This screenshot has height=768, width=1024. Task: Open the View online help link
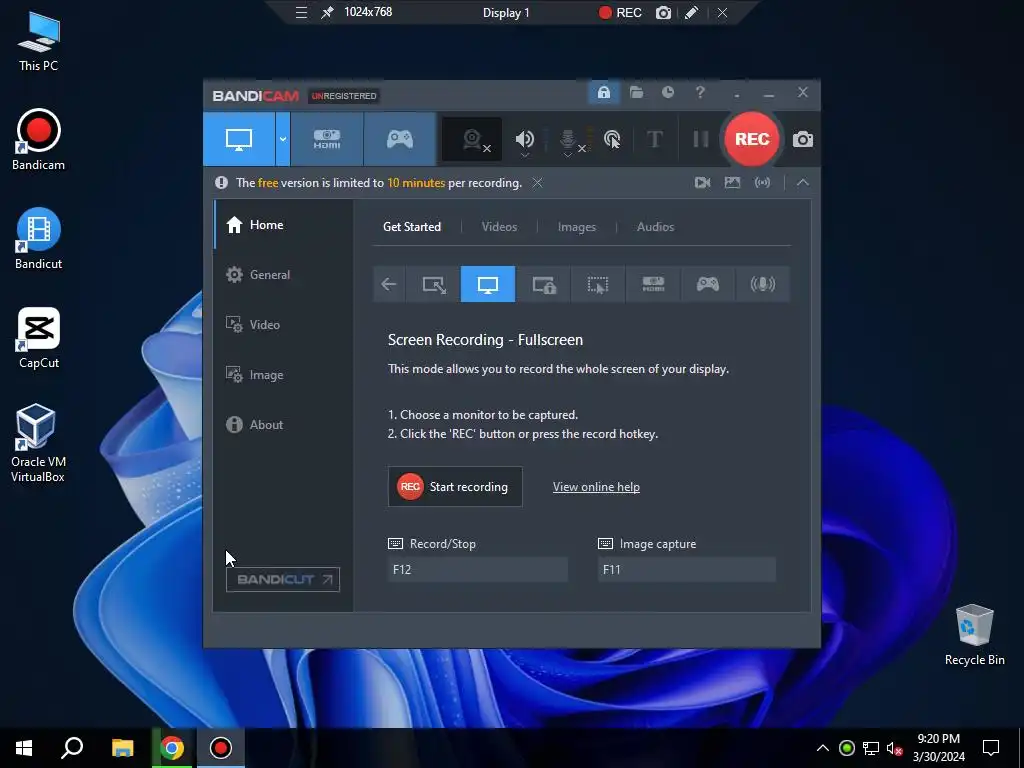tap(596, 487)
